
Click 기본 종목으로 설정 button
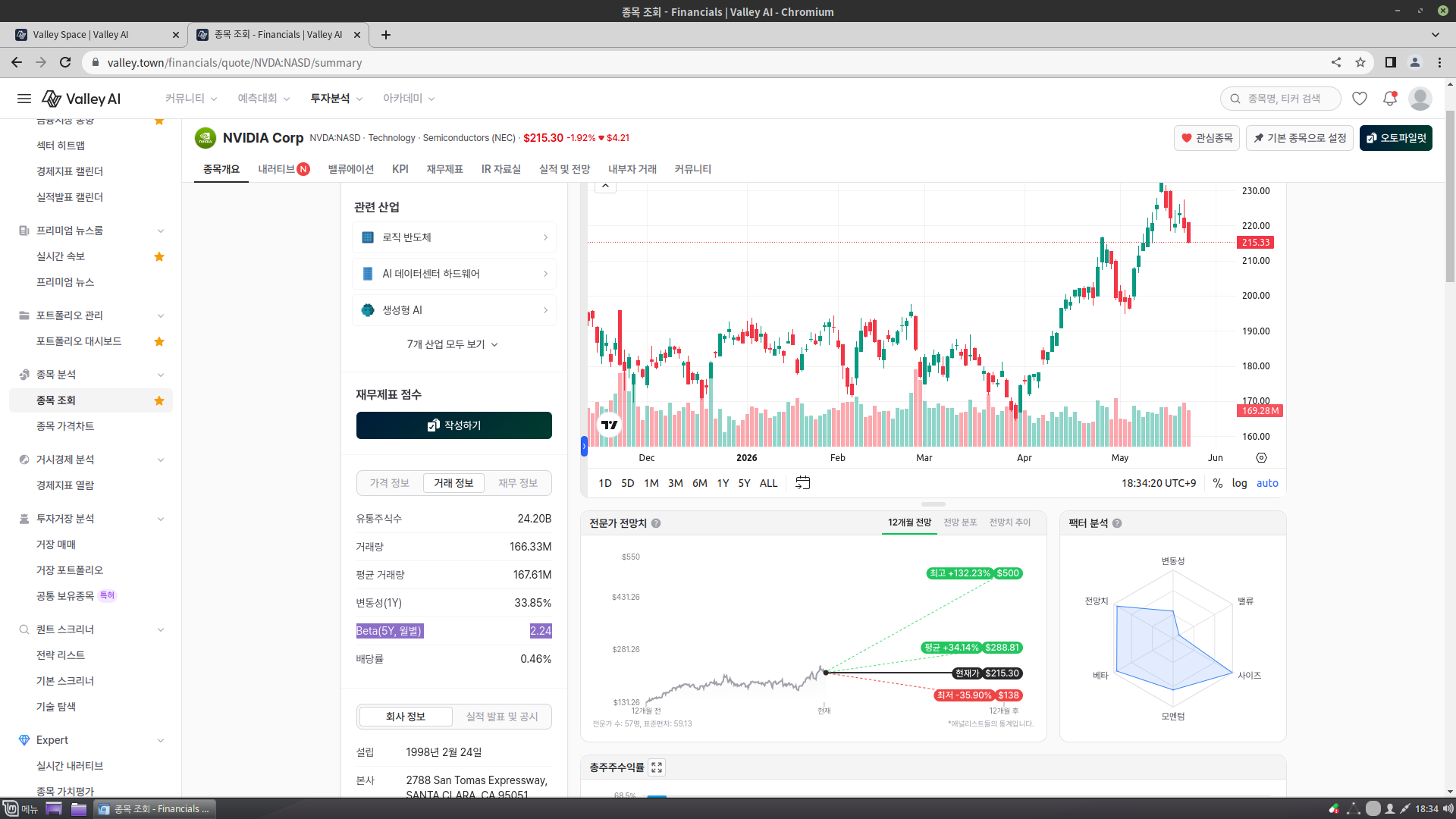click(x=1300, y=138)
